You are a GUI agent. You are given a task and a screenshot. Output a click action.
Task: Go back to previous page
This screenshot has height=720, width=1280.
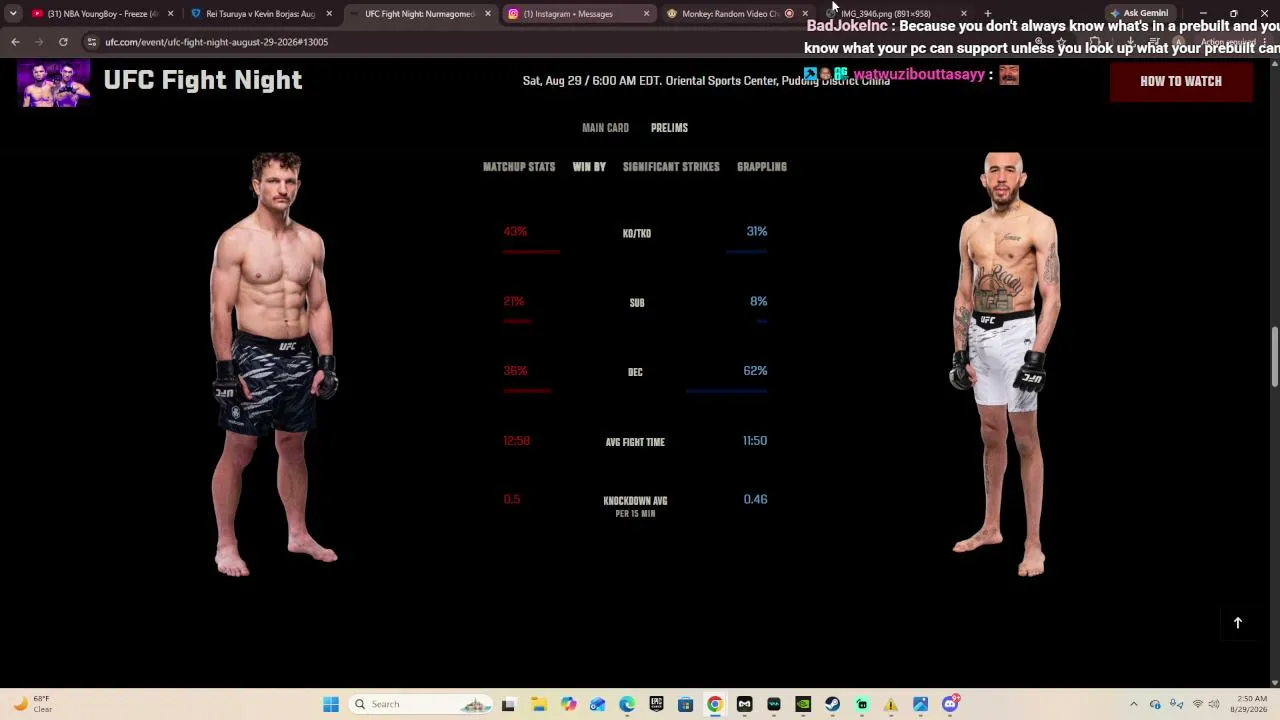(x=15, y=42)
